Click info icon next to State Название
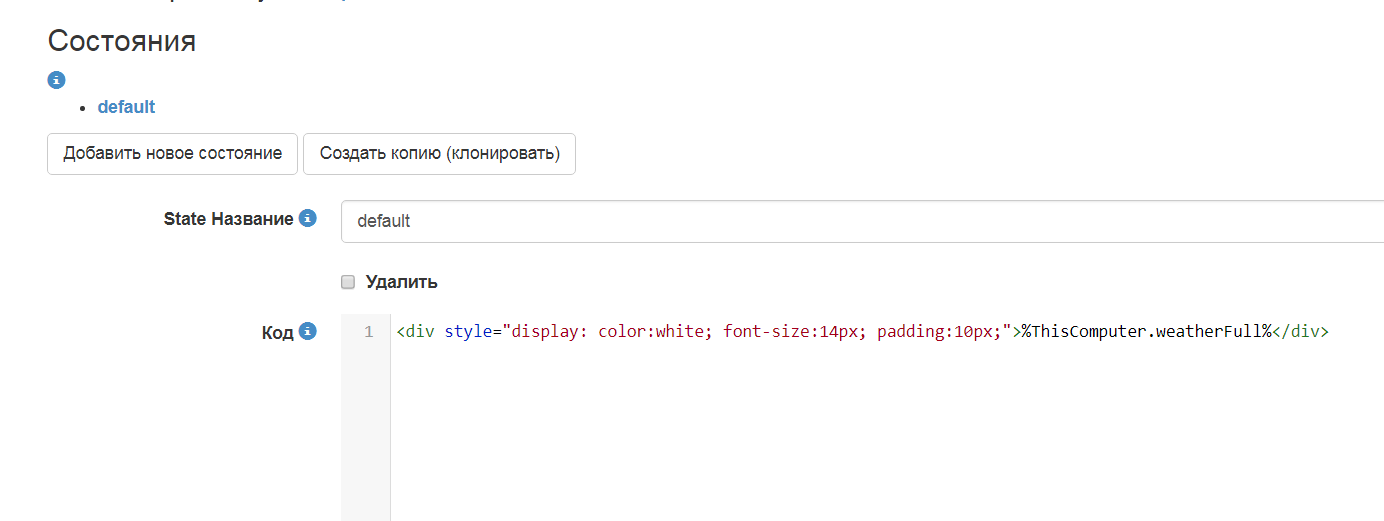This screenshot has height=521, width=1384. click(308, 218)
